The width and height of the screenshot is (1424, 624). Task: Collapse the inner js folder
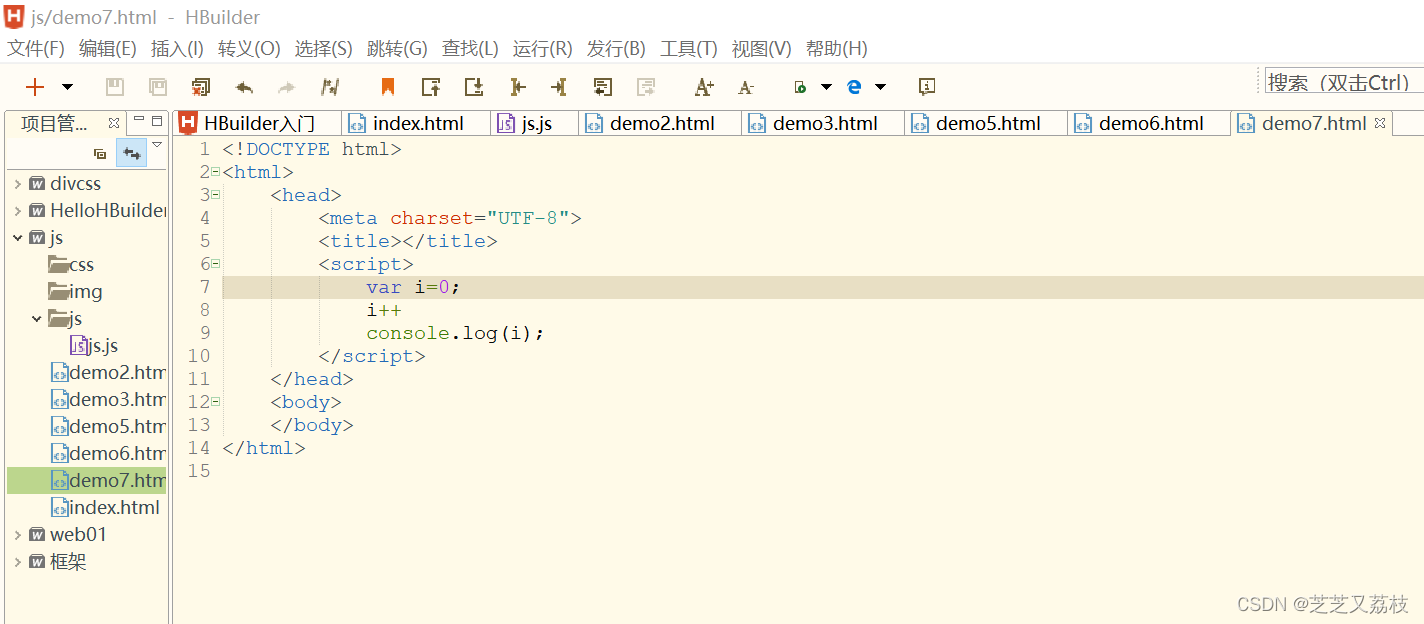[37, 319]
